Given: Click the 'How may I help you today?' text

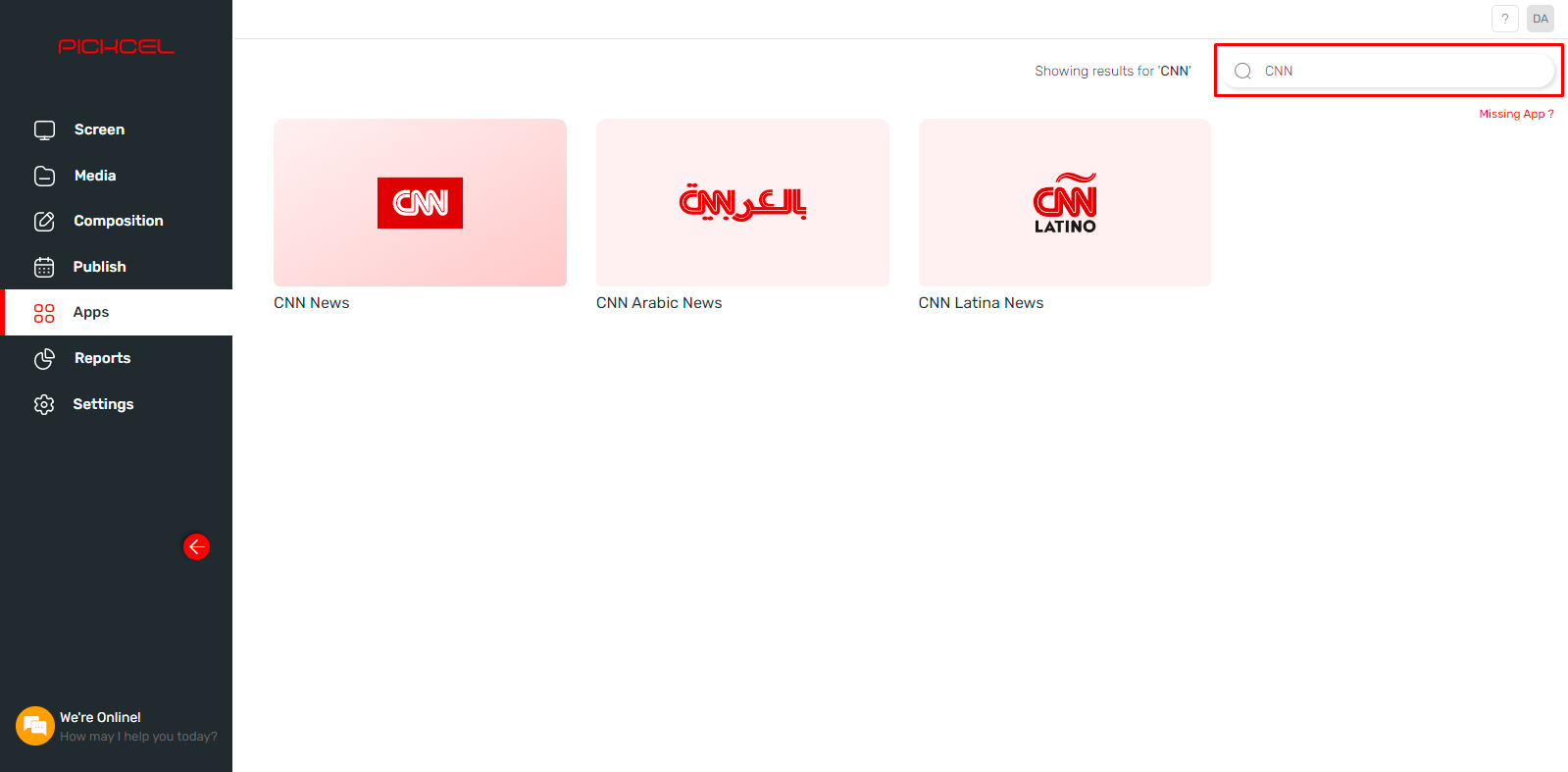Looking at the screenshot, I should [138, 737].
